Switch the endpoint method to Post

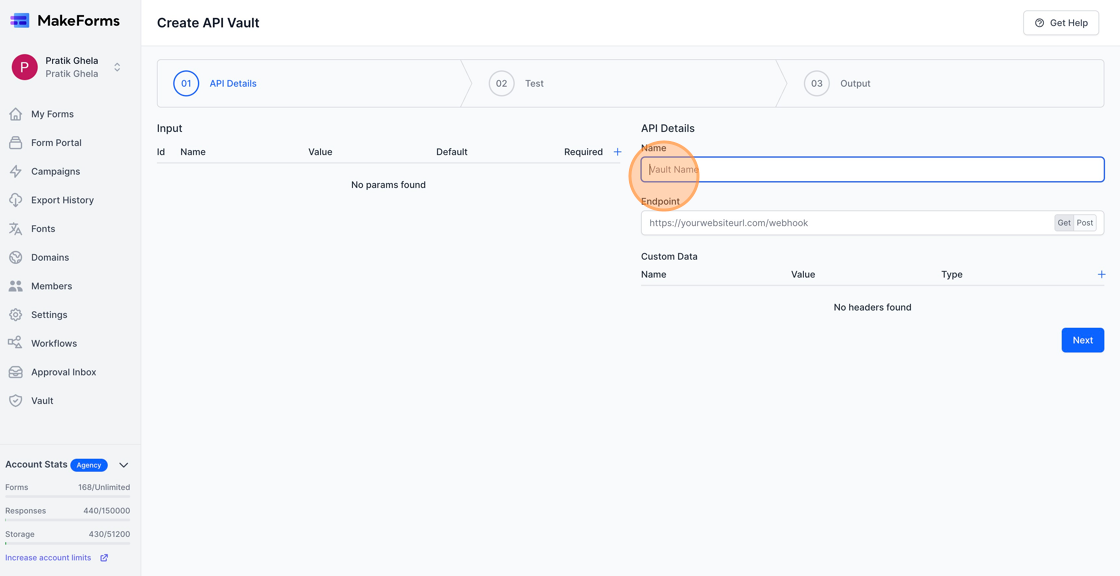coord(1085,222)
